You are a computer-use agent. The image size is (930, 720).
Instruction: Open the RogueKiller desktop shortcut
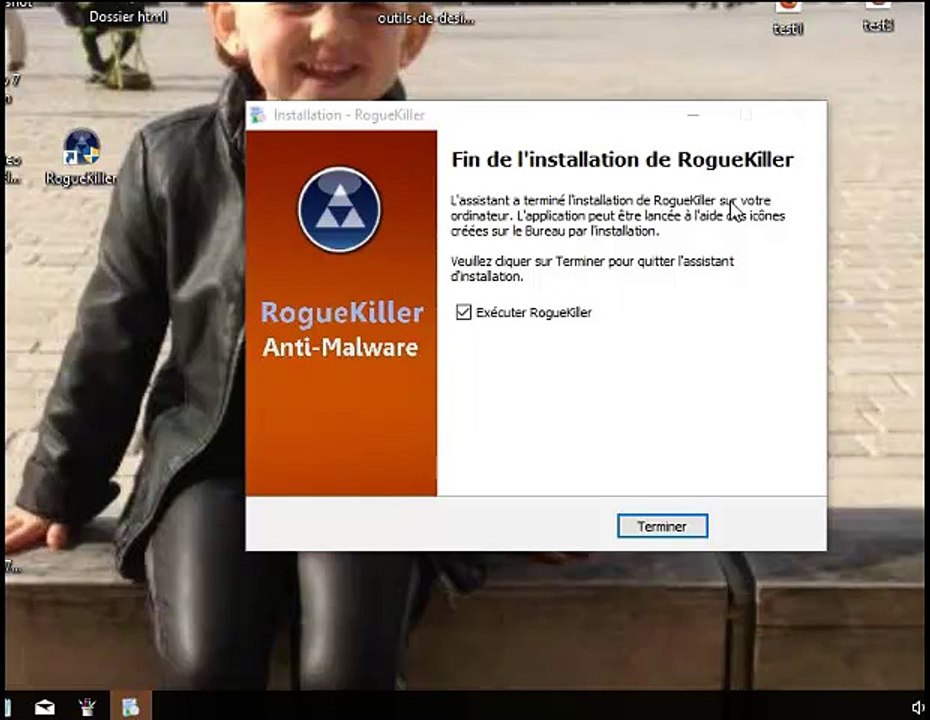click(81, 157)
